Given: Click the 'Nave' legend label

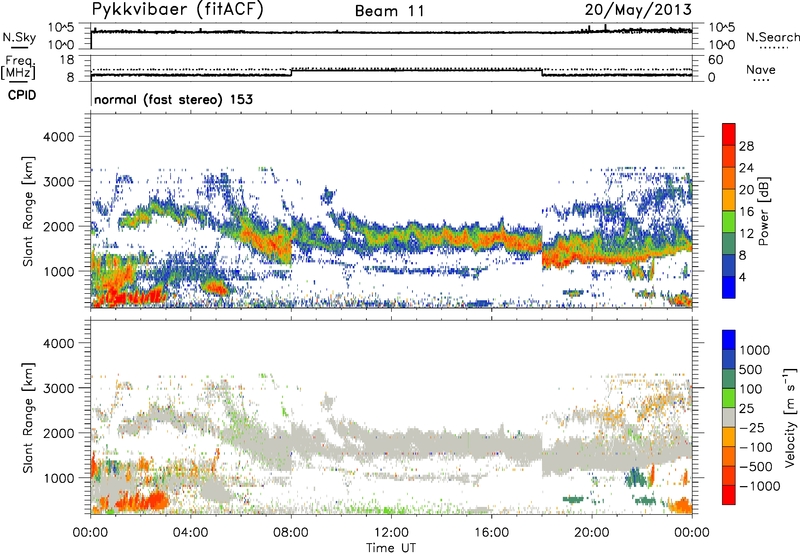Looking at the screenshot, I should point(761,70).
